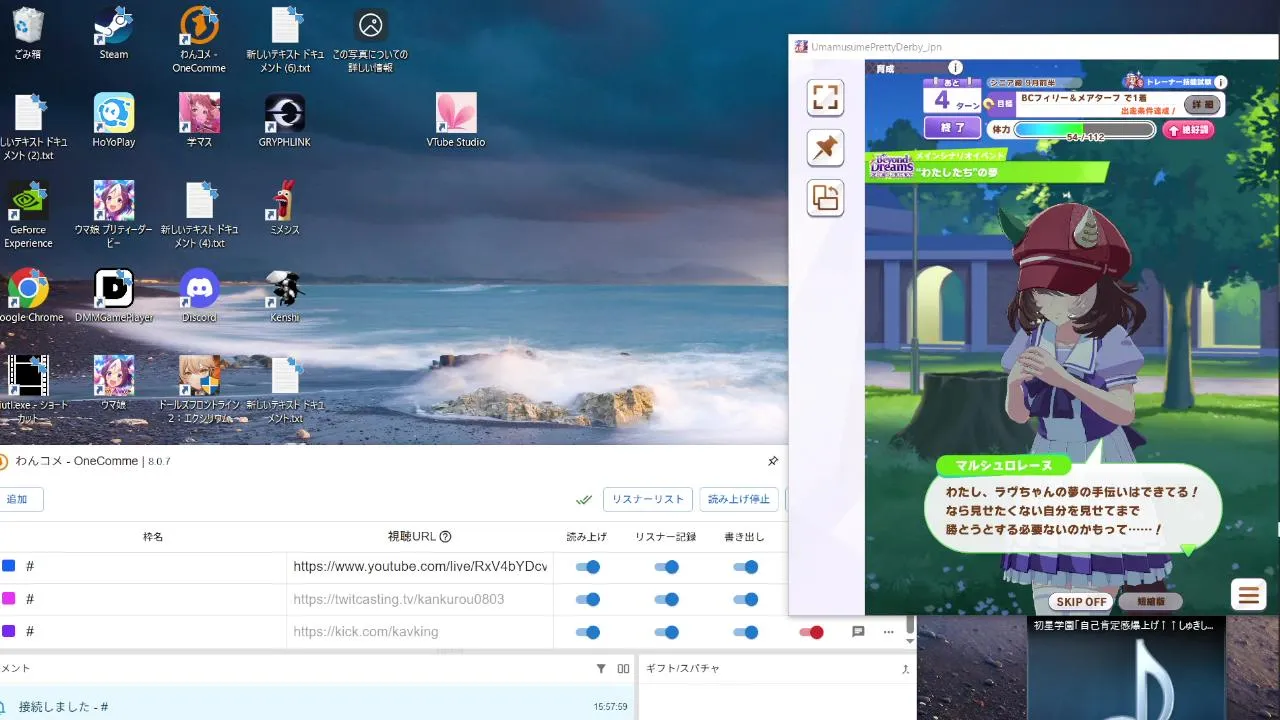Click the twitcasting.tv/kankurou0803 URL field
Screen dimensions: 1280x720
tap(420, 600)
